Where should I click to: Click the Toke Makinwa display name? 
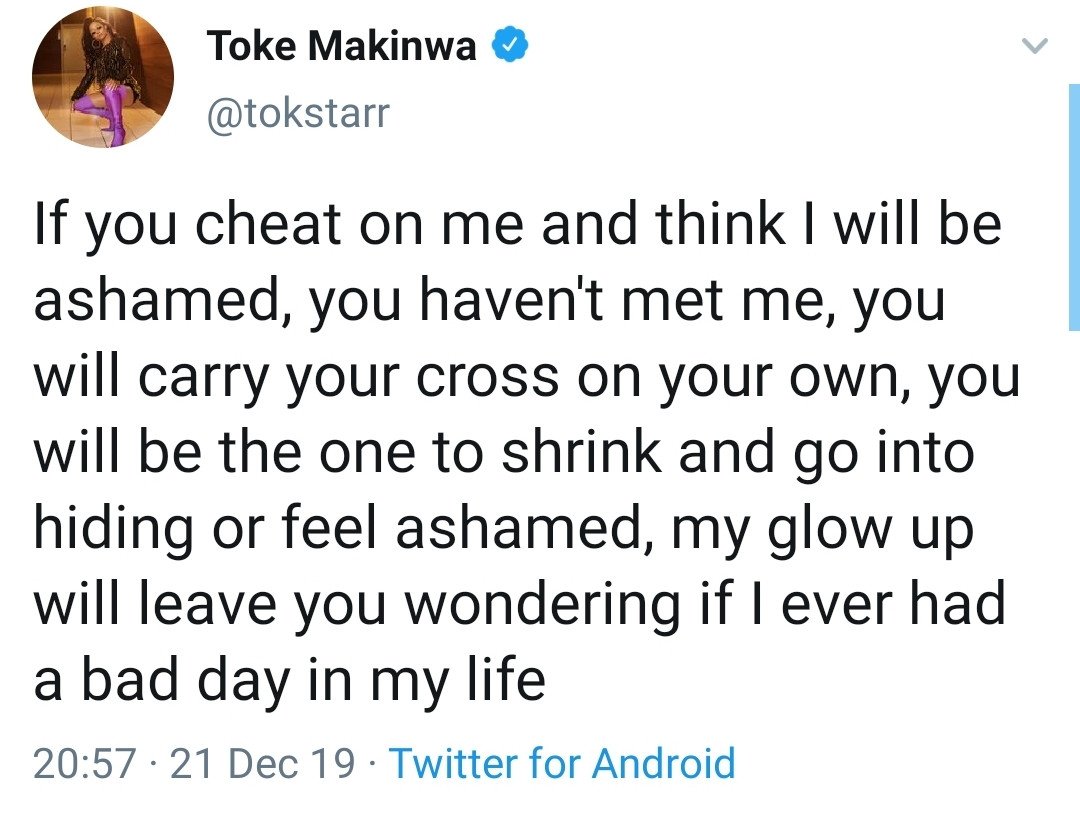pyautogui.click(x=342, y=46)
